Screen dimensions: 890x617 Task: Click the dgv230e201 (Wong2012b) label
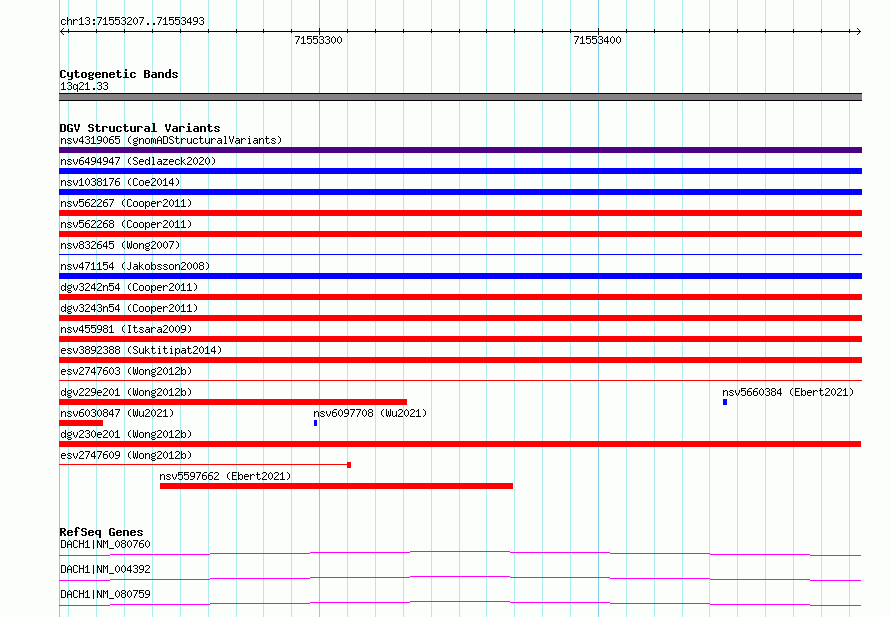[x=126, y=434]
